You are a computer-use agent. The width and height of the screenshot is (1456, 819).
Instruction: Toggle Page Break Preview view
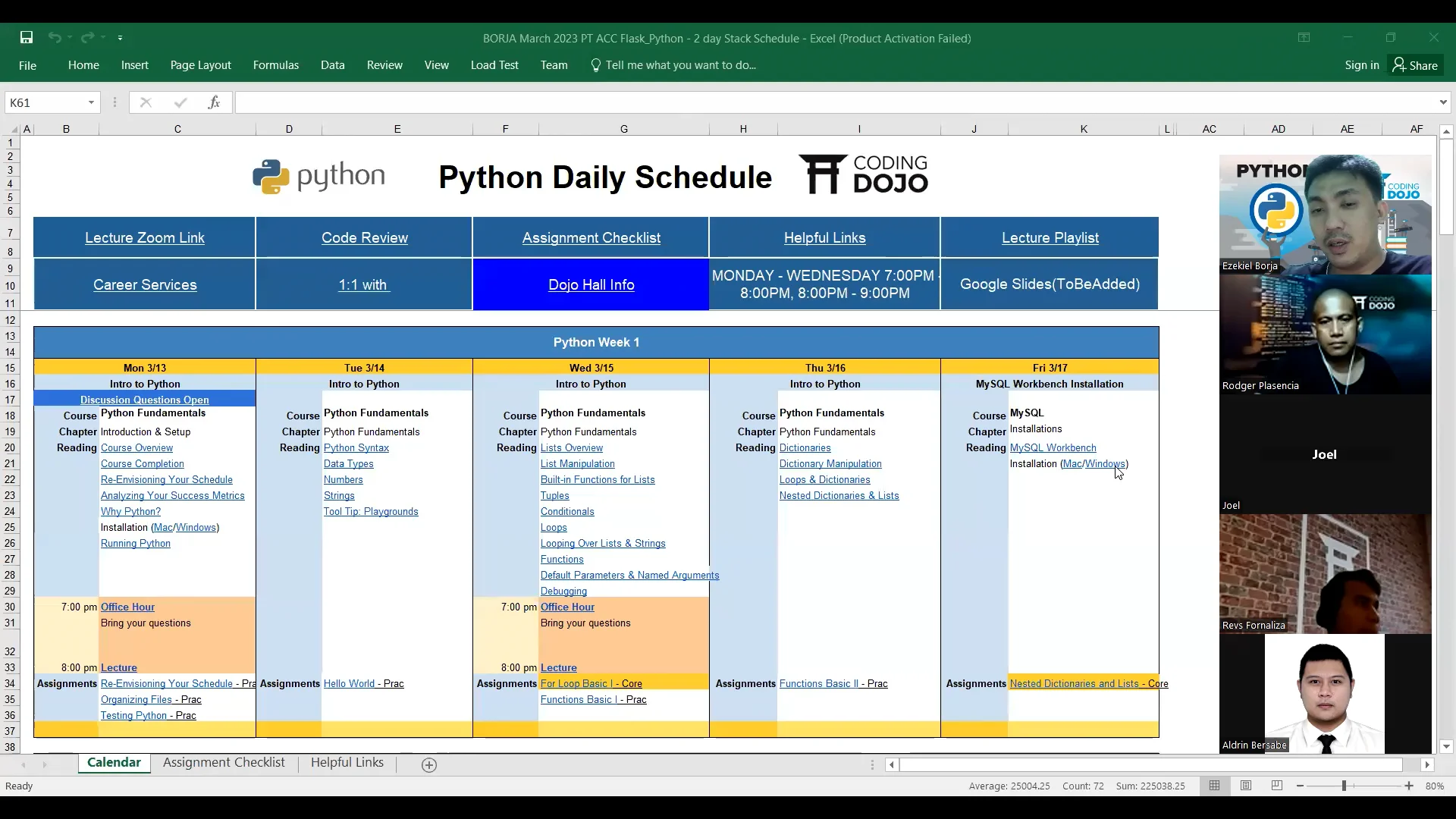point(1277,786)
